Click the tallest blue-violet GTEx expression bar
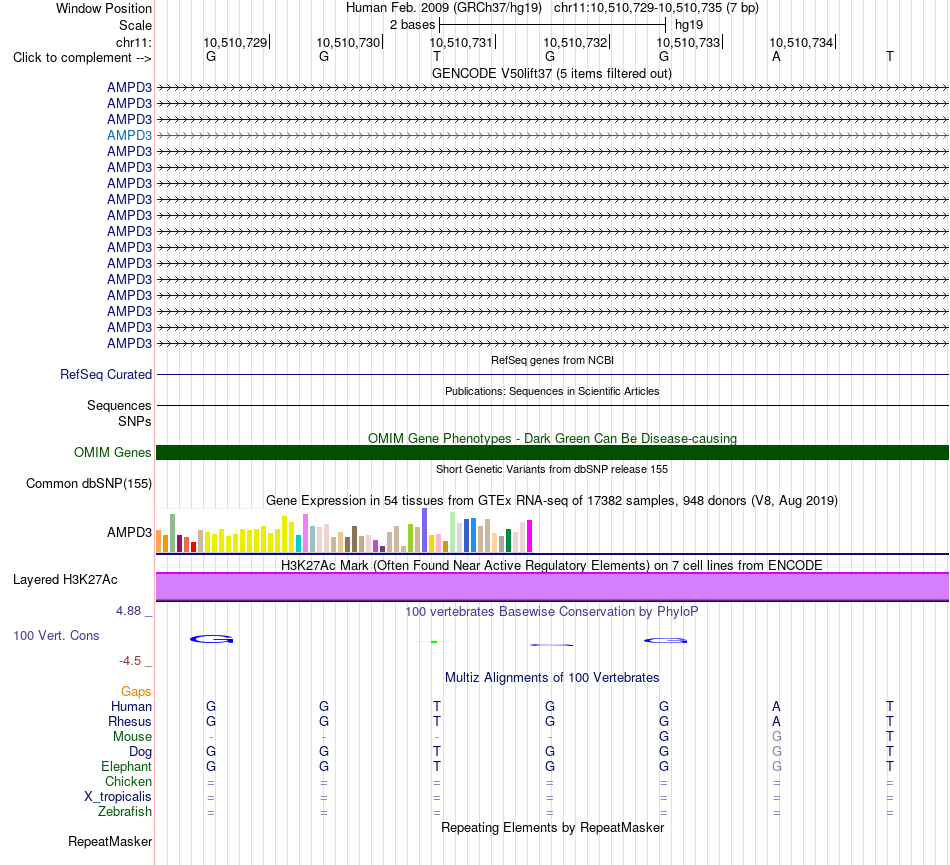This screenshot has height=865, width=950. [x=425, y=530]
